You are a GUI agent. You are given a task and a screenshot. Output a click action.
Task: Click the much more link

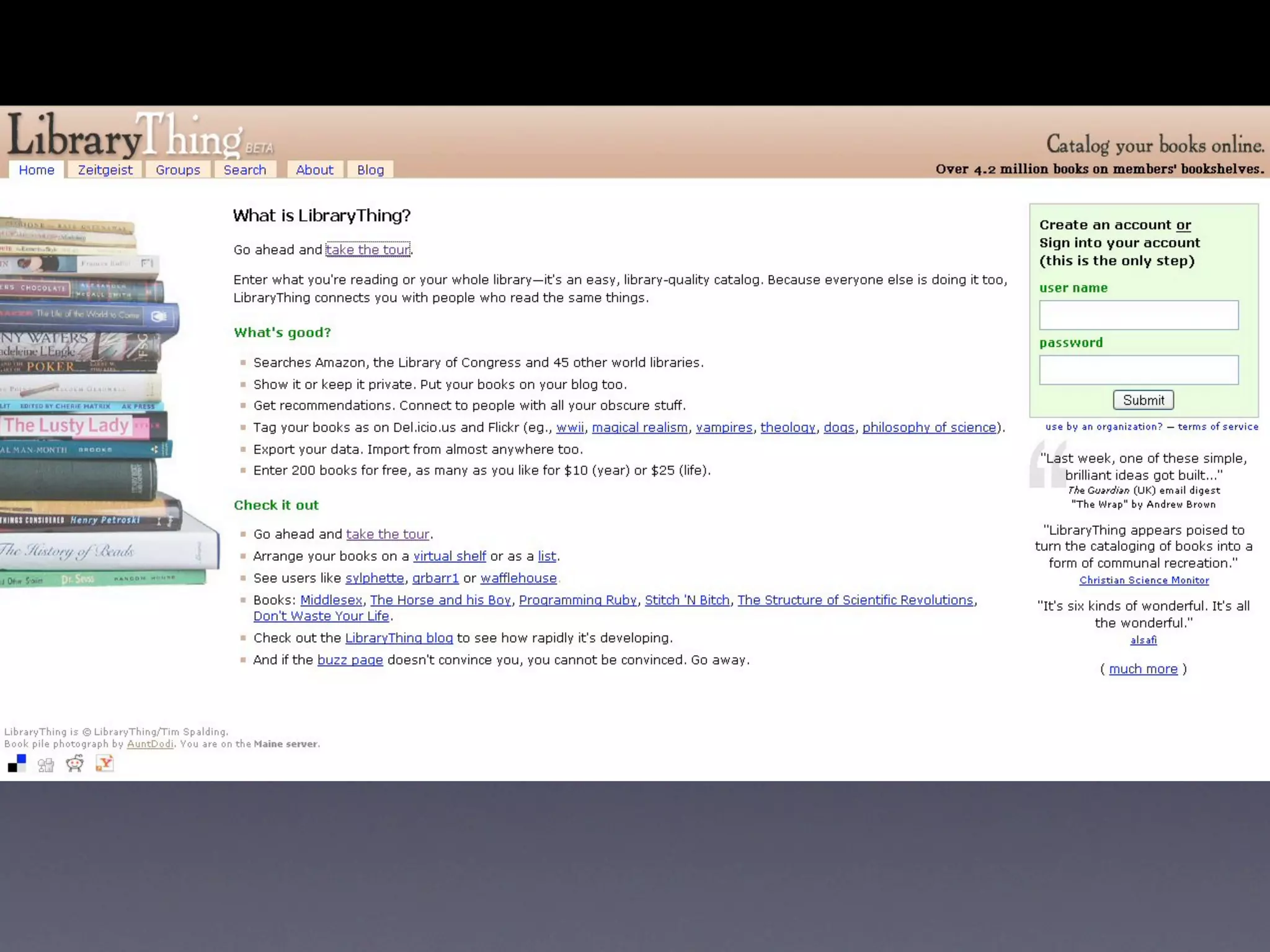1143,669
